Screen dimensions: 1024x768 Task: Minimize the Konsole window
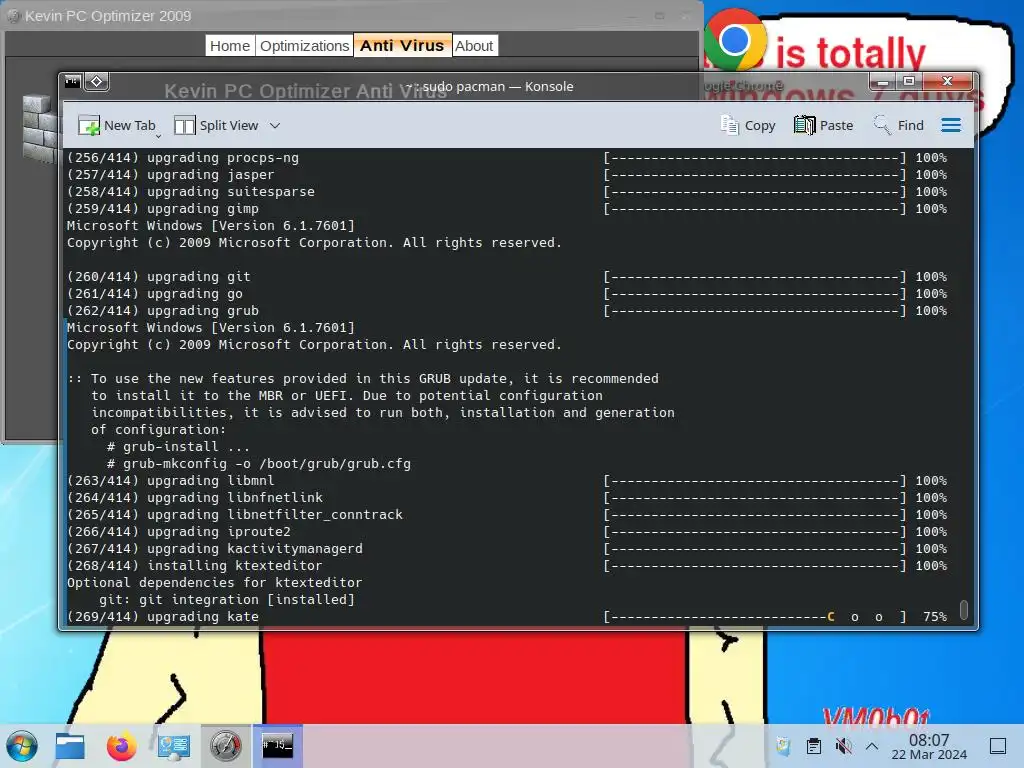click(883, 82)
